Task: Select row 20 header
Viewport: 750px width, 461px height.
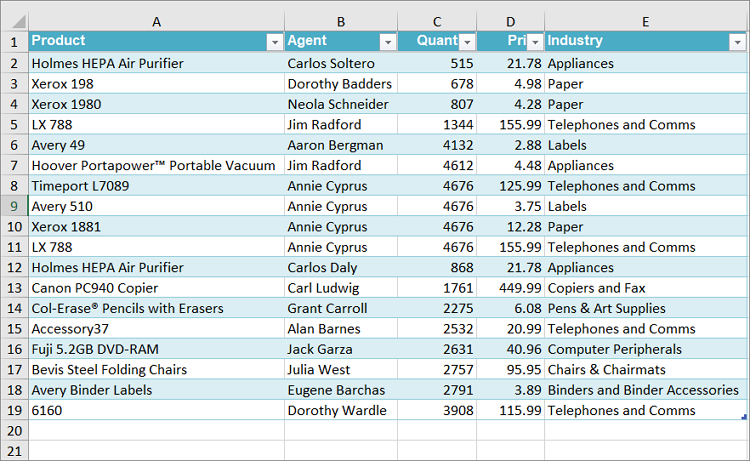Action: tap(14, 431)
